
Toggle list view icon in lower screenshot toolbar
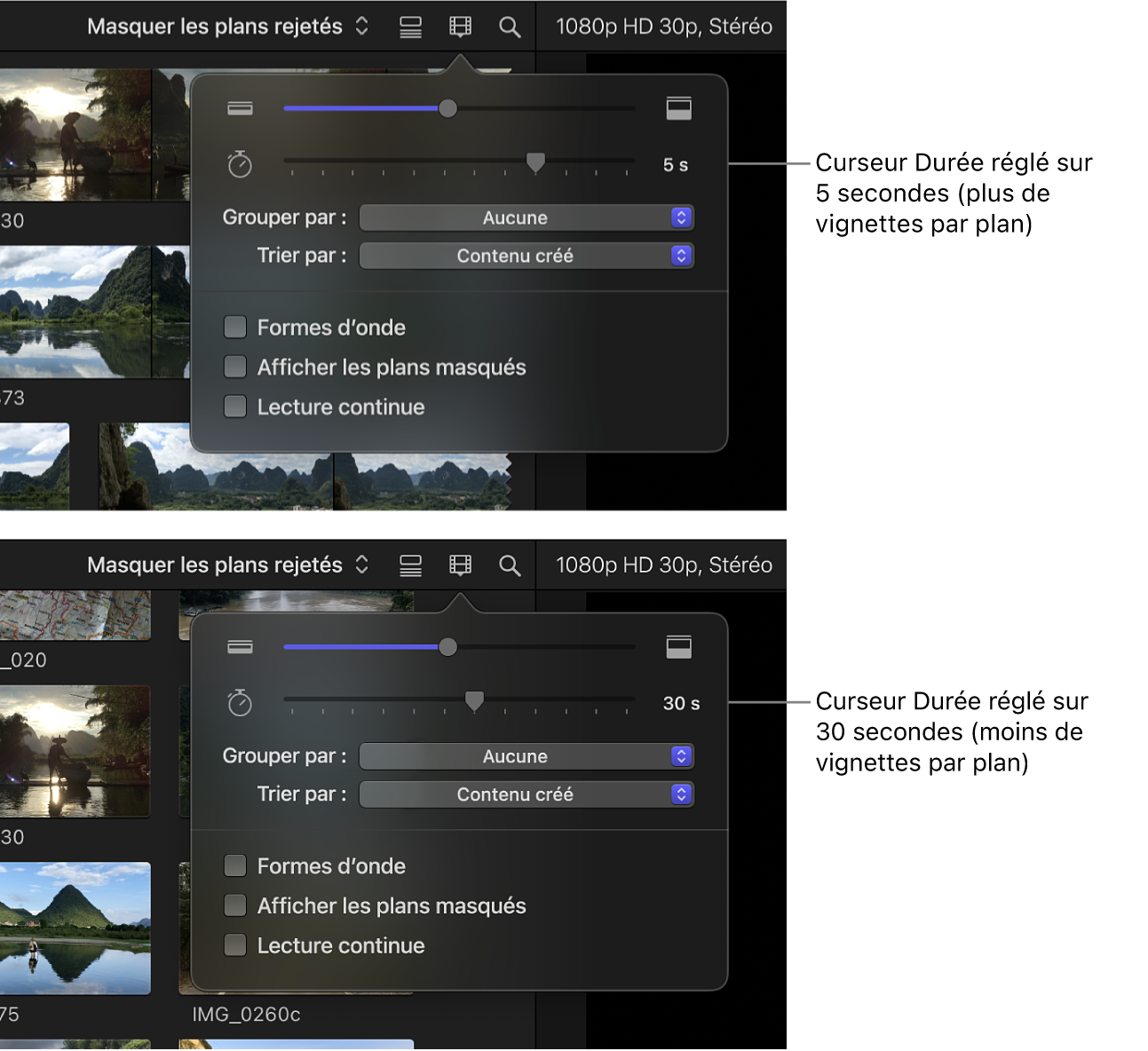tap(410, 565)
